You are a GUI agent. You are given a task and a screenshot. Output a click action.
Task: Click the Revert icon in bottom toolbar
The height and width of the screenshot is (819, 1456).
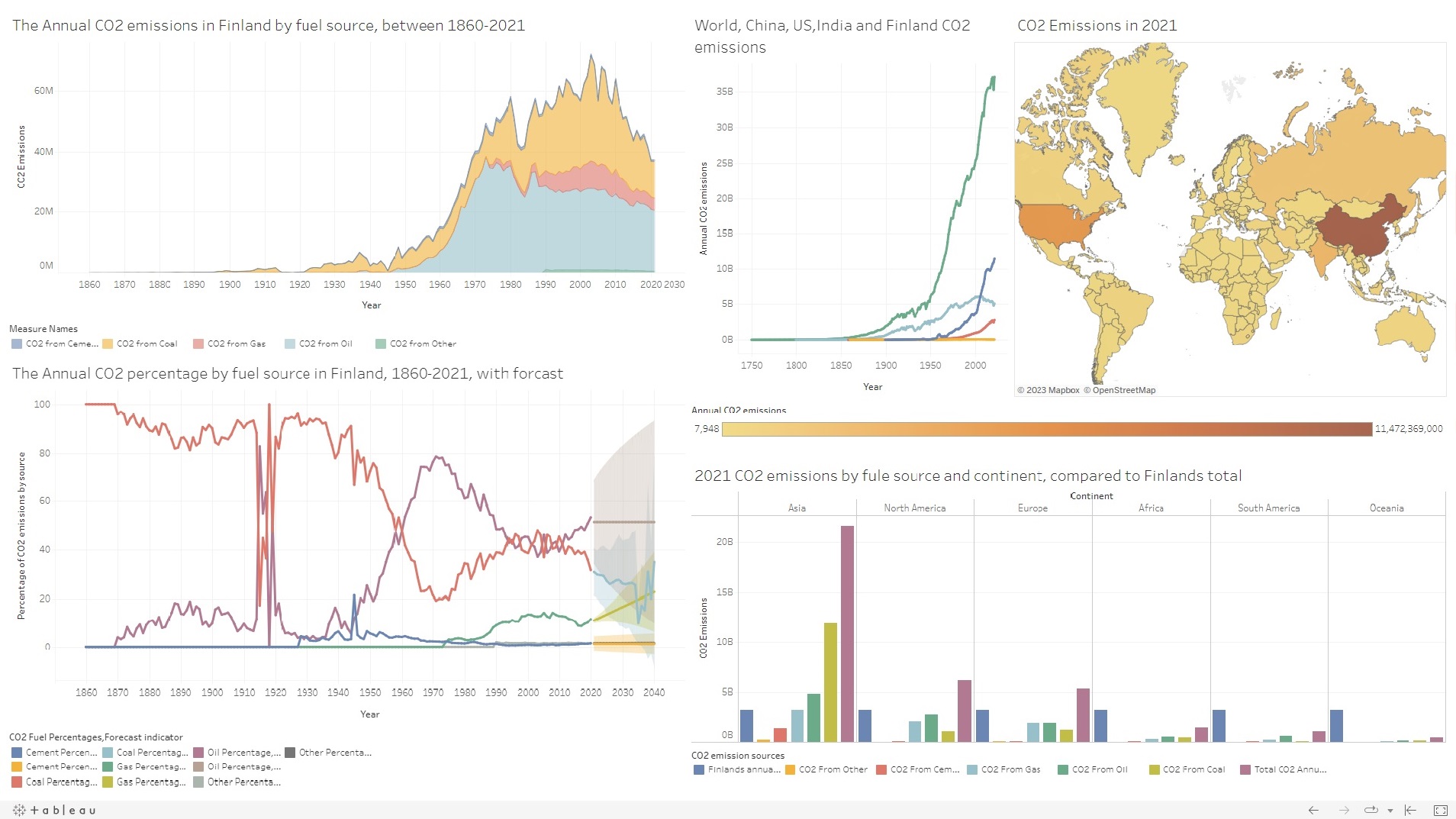(x=1410, y=810)
